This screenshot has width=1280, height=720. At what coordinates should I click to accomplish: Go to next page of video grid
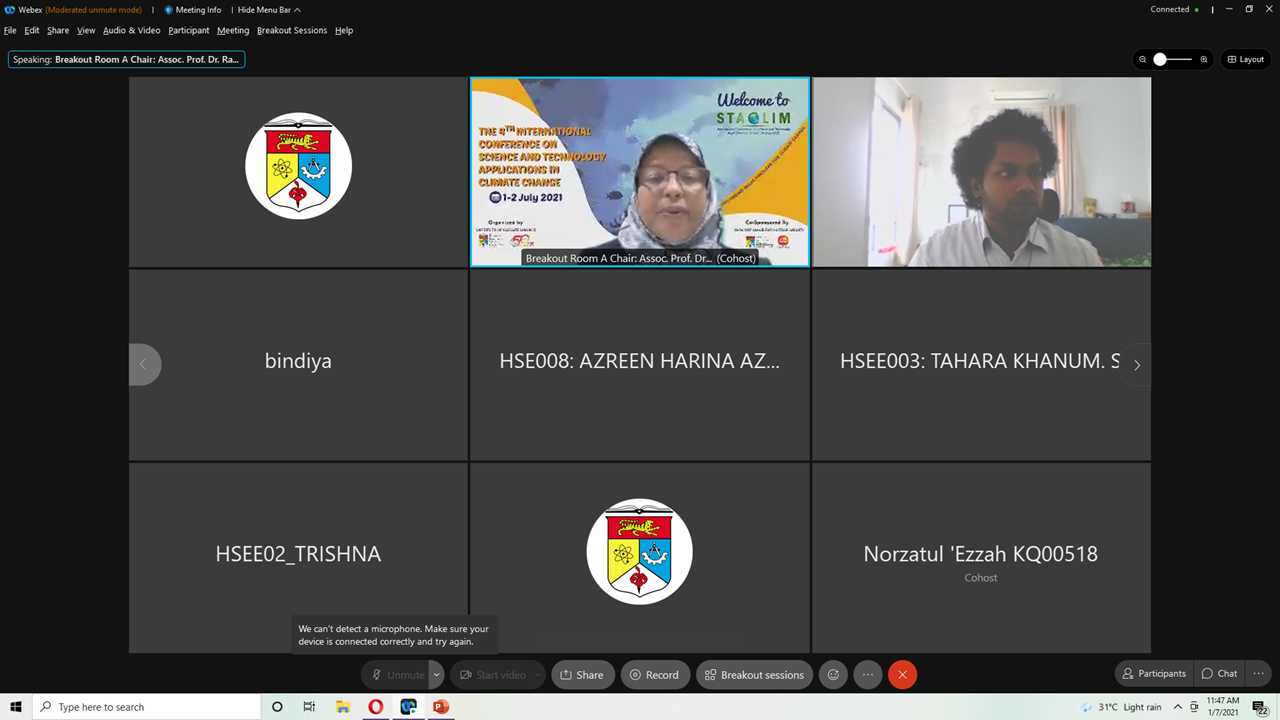1136,365
